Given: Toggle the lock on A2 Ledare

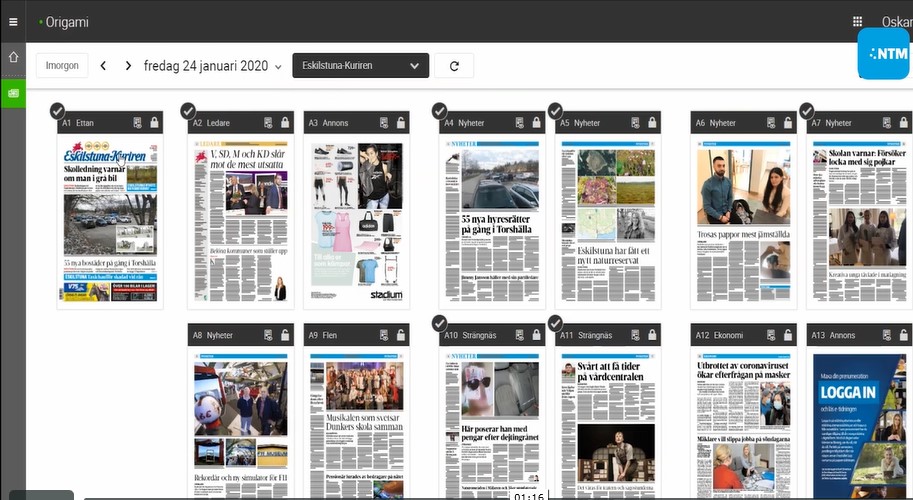Looking at the screenshot, I should (285, 123).
